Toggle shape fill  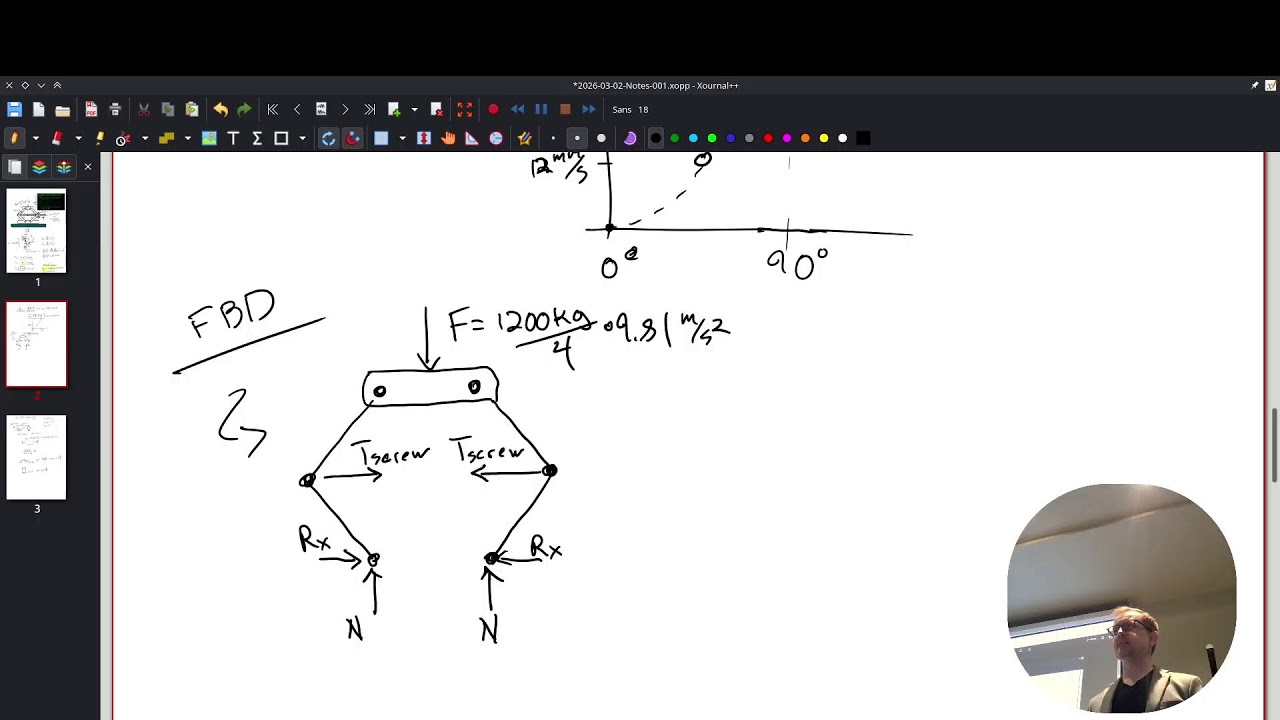click(x=630, y=138)
